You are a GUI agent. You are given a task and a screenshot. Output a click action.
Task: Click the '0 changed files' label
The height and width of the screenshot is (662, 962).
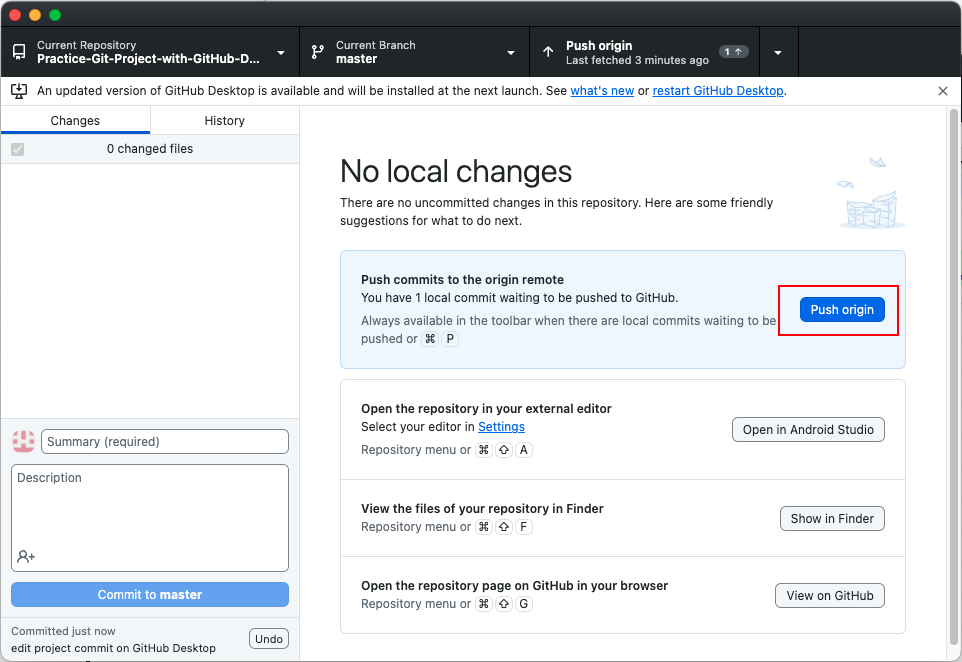click(x=150, y=148)
